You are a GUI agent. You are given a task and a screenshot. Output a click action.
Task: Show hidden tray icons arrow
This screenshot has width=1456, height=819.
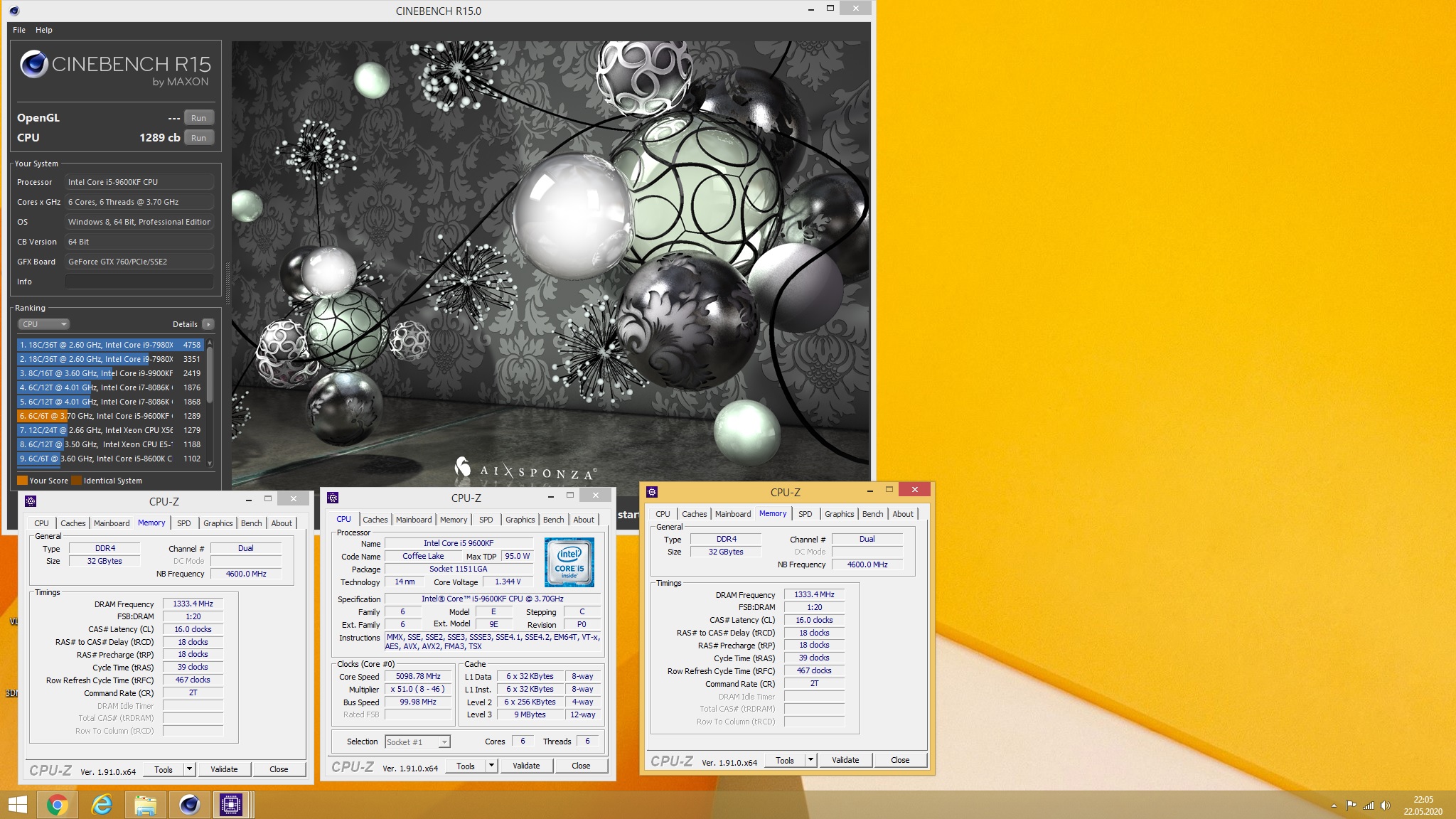(x=1334, y=805)
